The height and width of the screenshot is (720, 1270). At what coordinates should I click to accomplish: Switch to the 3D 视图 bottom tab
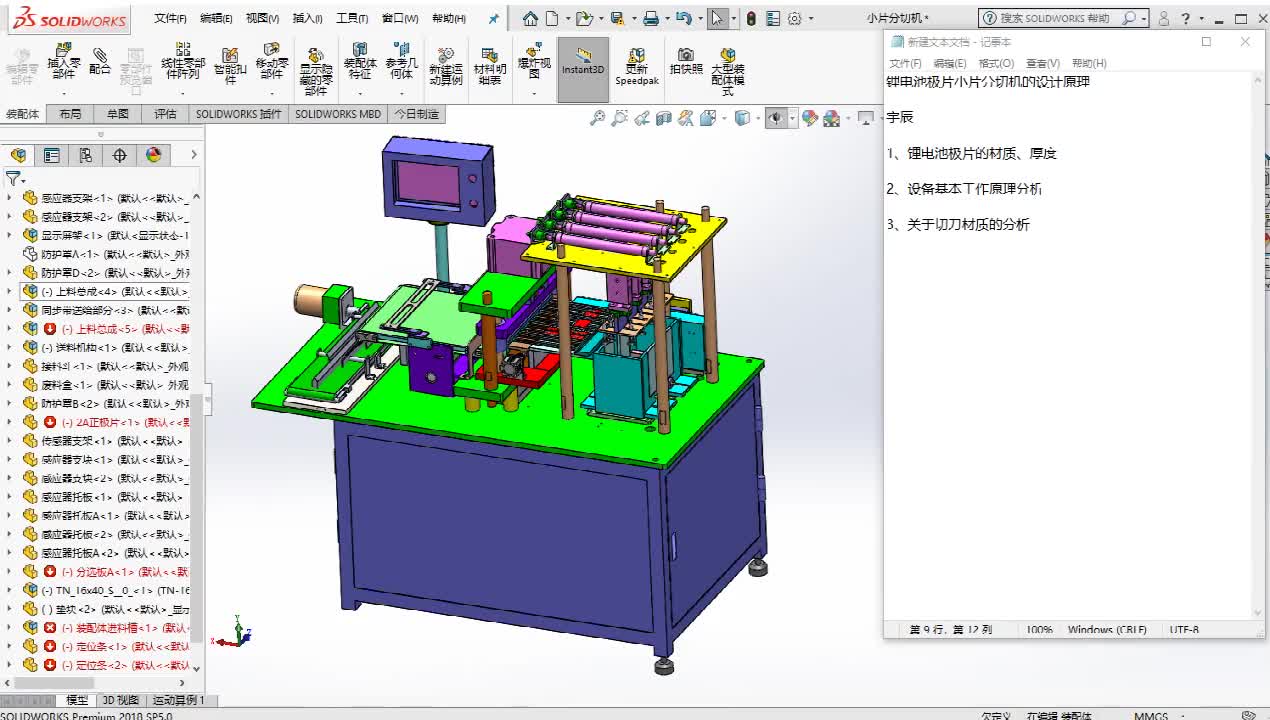click(x=121, y=701)
